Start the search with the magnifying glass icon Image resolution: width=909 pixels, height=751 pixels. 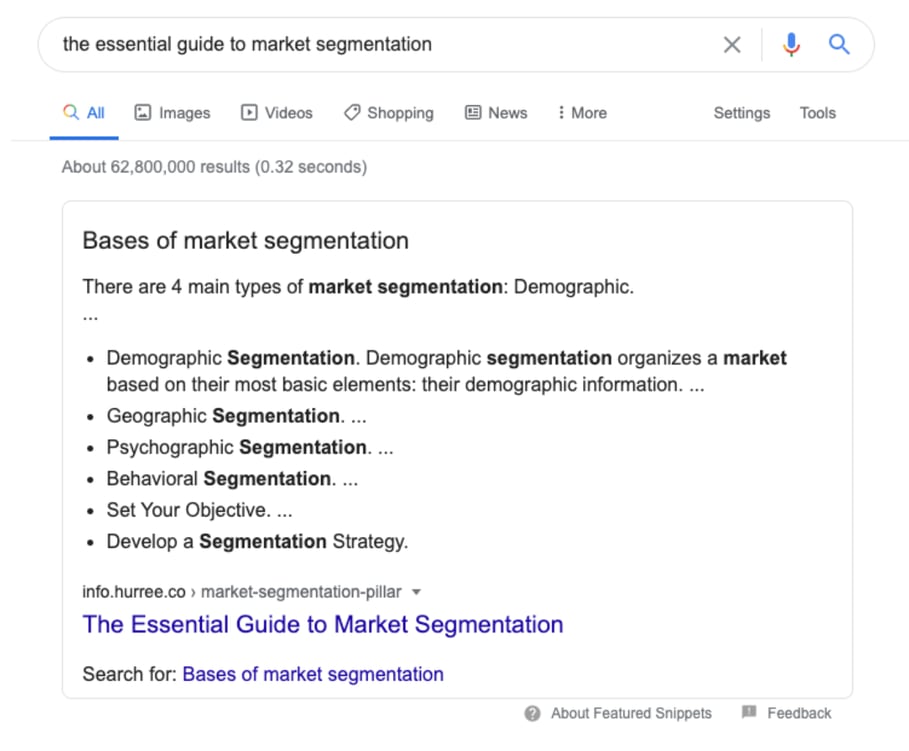839,44
